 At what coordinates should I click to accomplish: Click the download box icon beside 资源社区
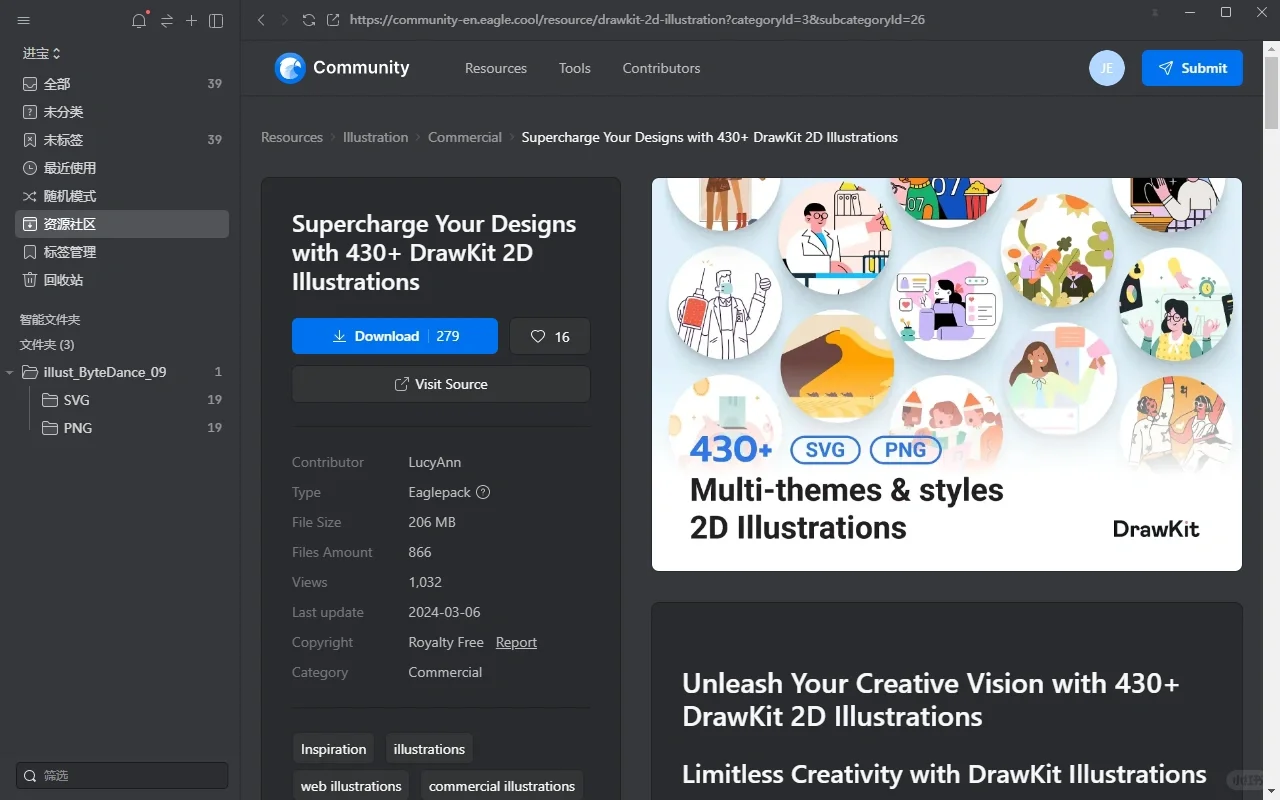point(30,224)
